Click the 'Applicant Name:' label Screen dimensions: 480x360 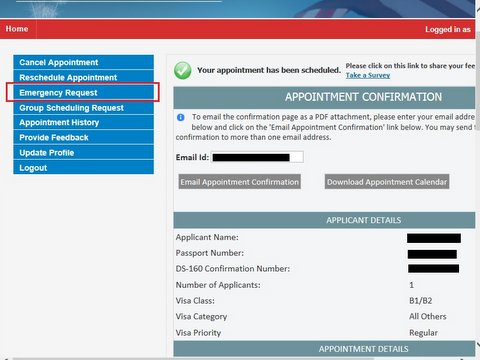(x=207, y=237)
